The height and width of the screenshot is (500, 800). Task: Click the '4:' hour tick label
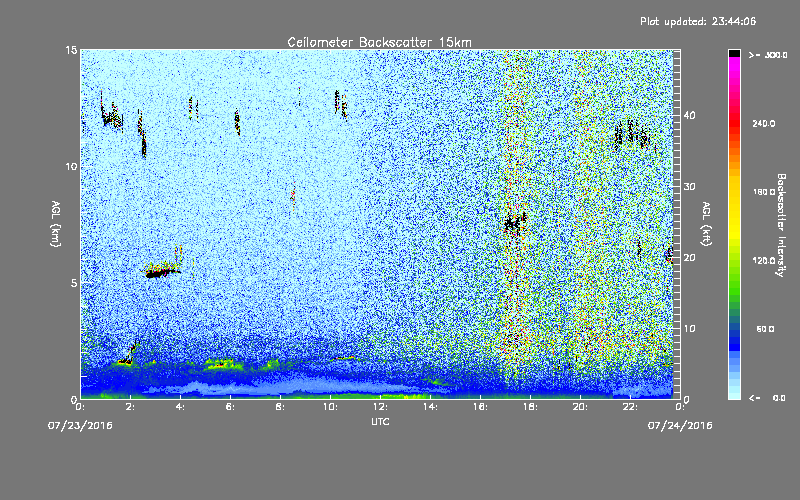click(x=180, y=407)
